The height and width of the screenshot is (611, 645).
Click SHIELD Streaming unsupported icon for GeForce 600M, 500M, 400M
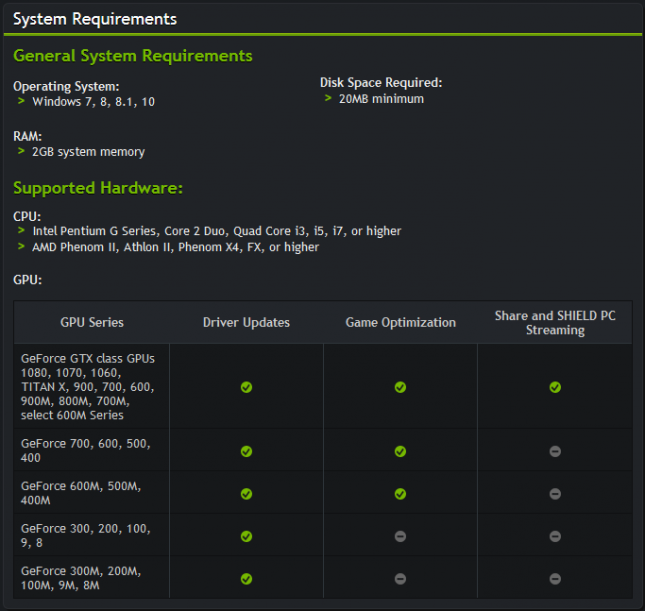[x=555, y=494]
